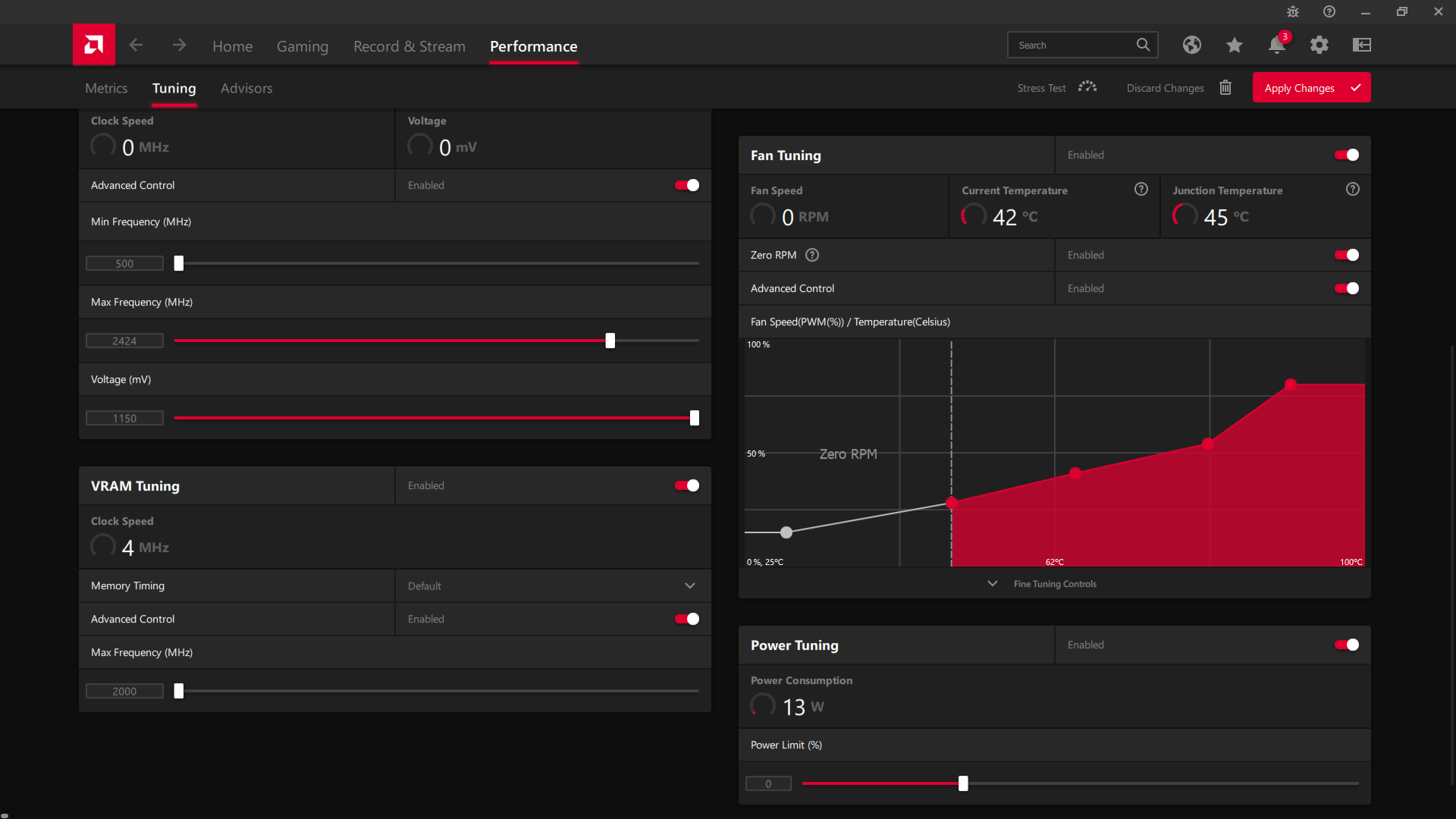This screenshot has width=1456, height=819.
Task: Click the Discard Changes trash icon
Action: (x=1225, y=87)
